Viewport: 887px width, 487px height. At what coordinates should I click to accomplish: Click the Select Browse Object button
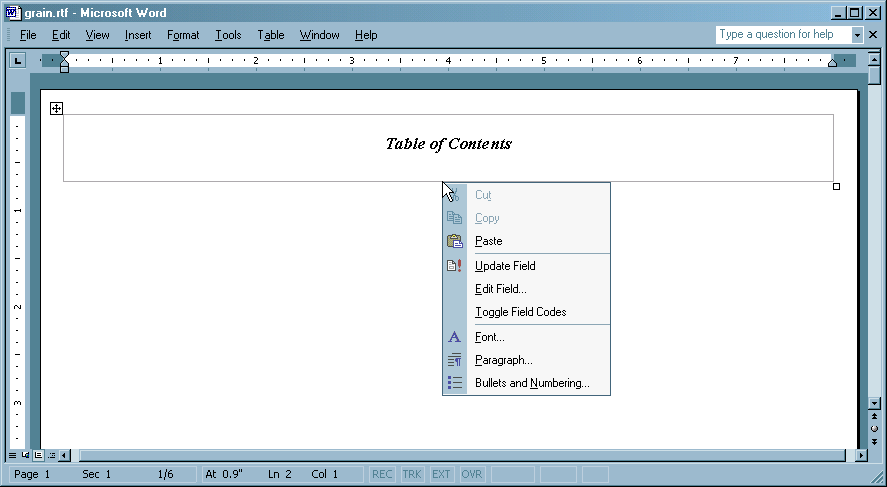pyautogui.click(x=875, y=429)
